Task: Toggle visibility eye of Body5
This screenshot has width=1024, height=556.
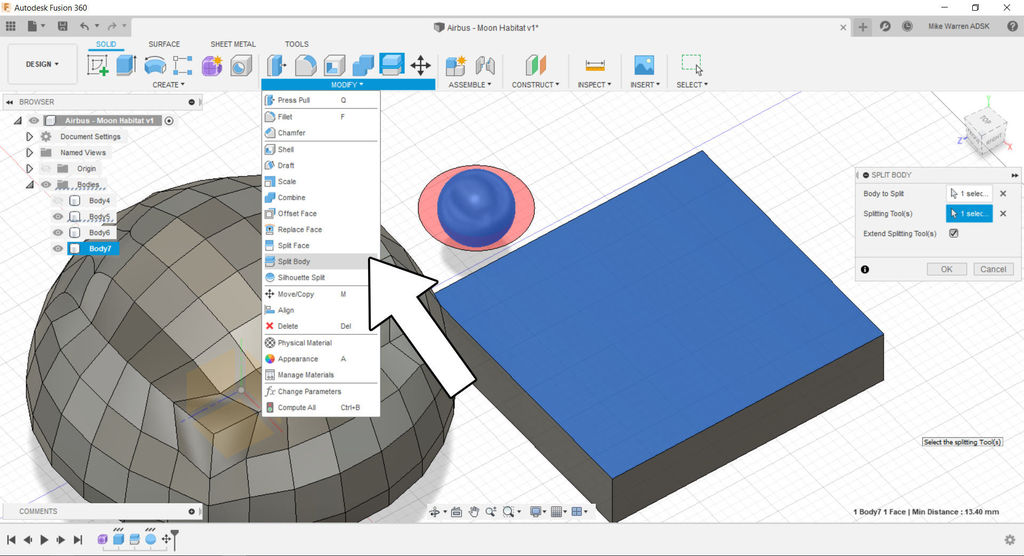Action: [58, 216]
